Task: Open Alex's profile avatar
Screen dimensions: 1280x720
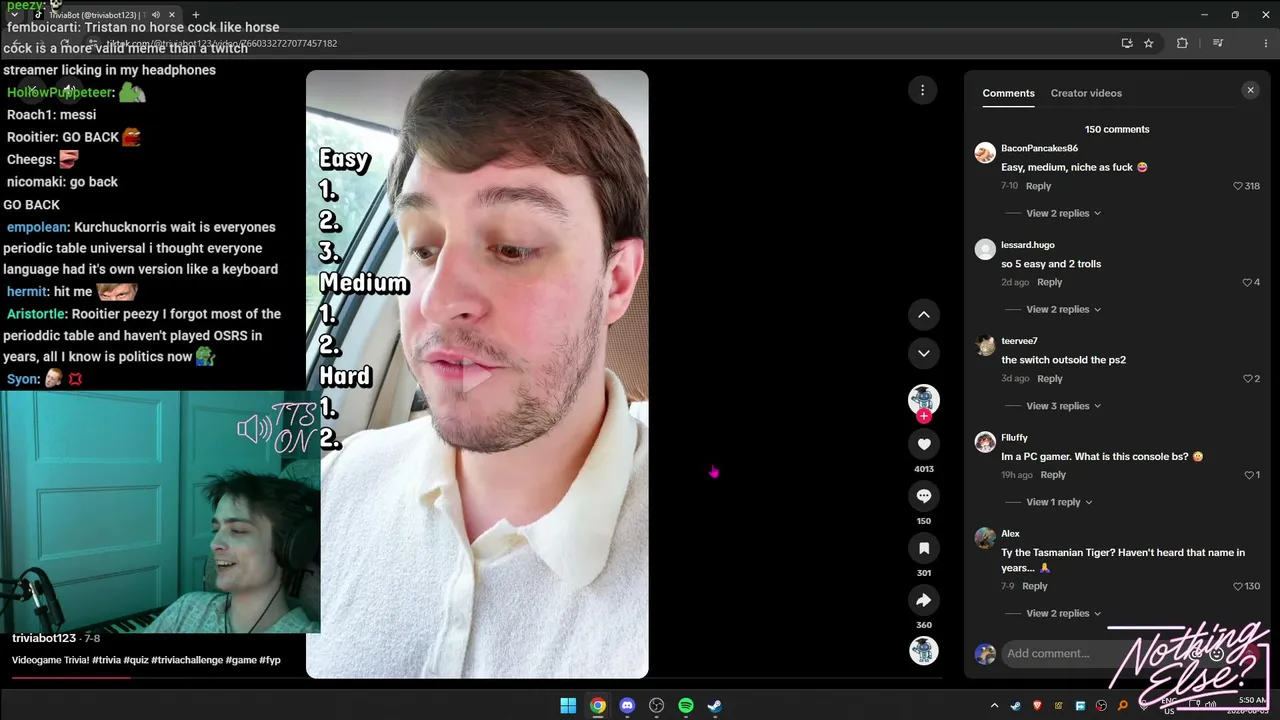Action: click(985, 538)
